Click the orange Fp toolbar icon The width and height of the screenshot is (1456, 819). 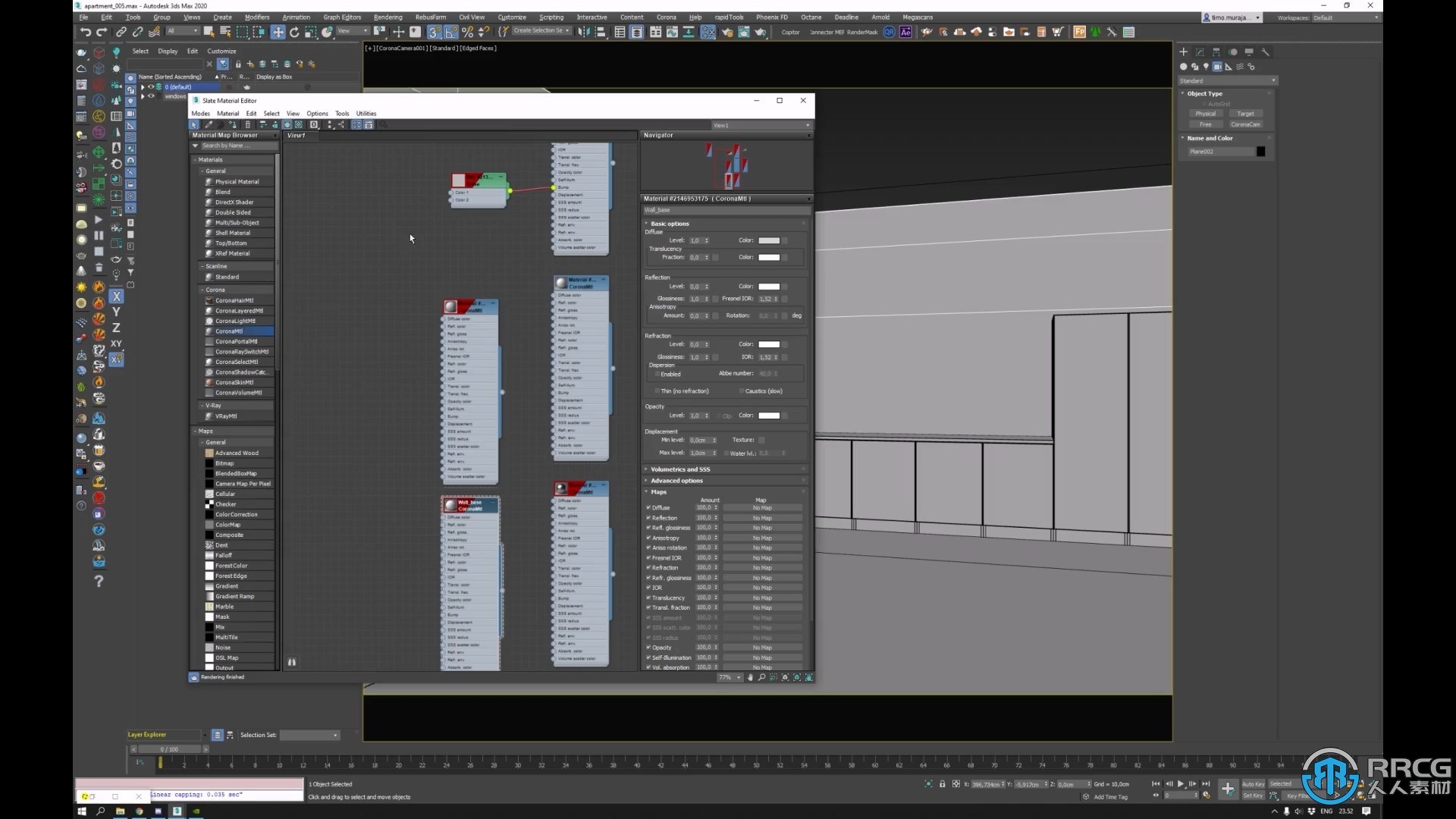click(1079, 32)
